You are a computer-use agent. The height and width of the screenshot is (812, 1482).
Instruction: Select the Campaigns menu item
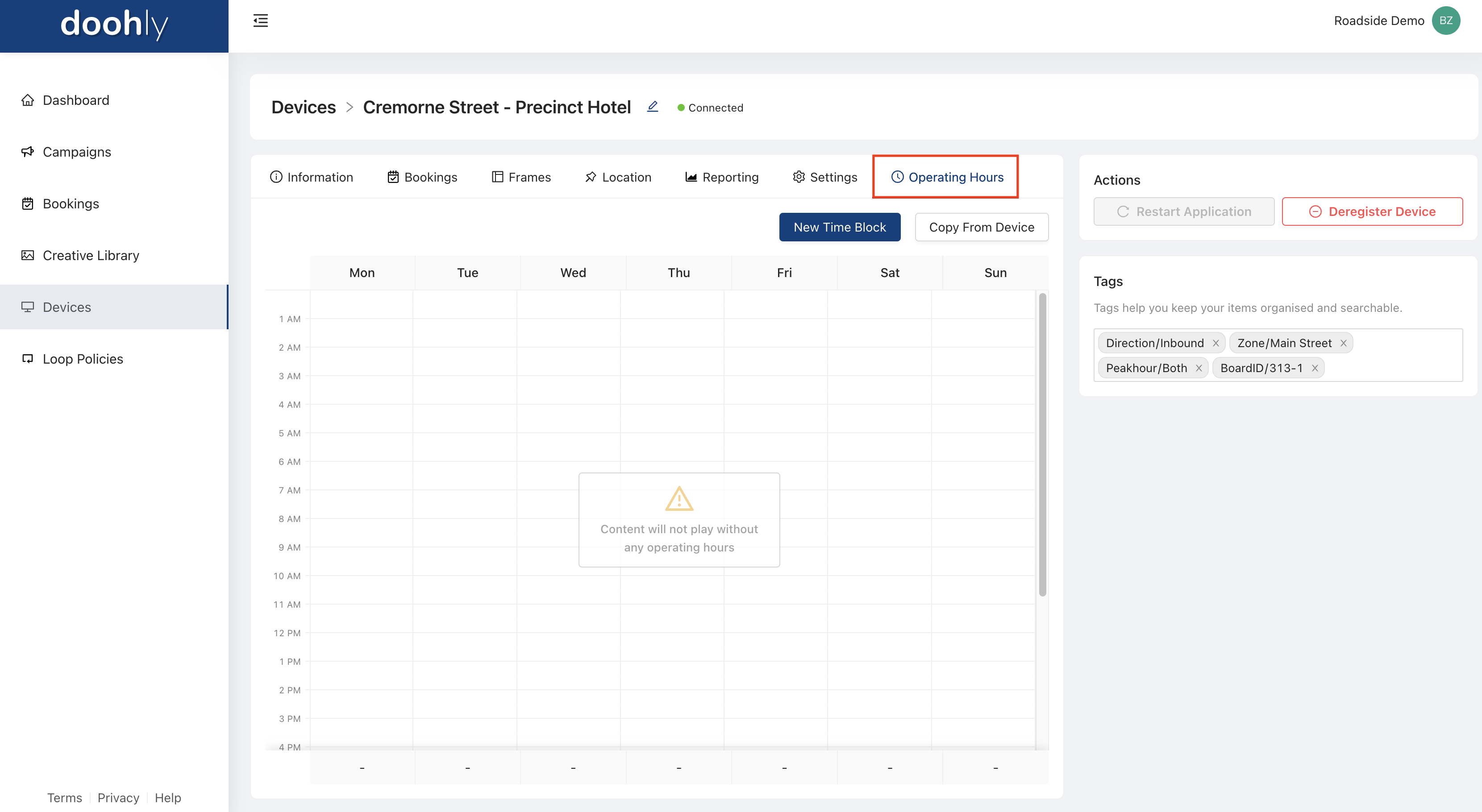coord(76,151)
